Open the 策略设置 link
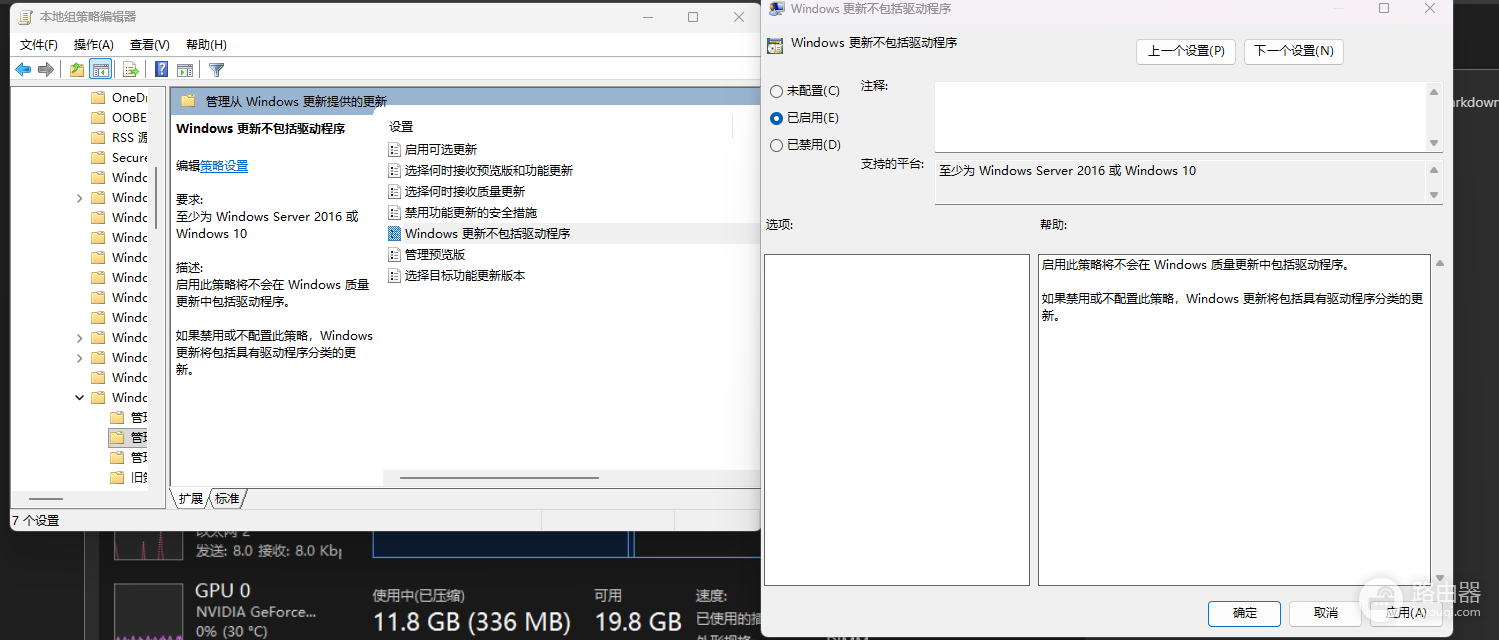This screenshot has height=640, width=1499. [x=224, y=166]
